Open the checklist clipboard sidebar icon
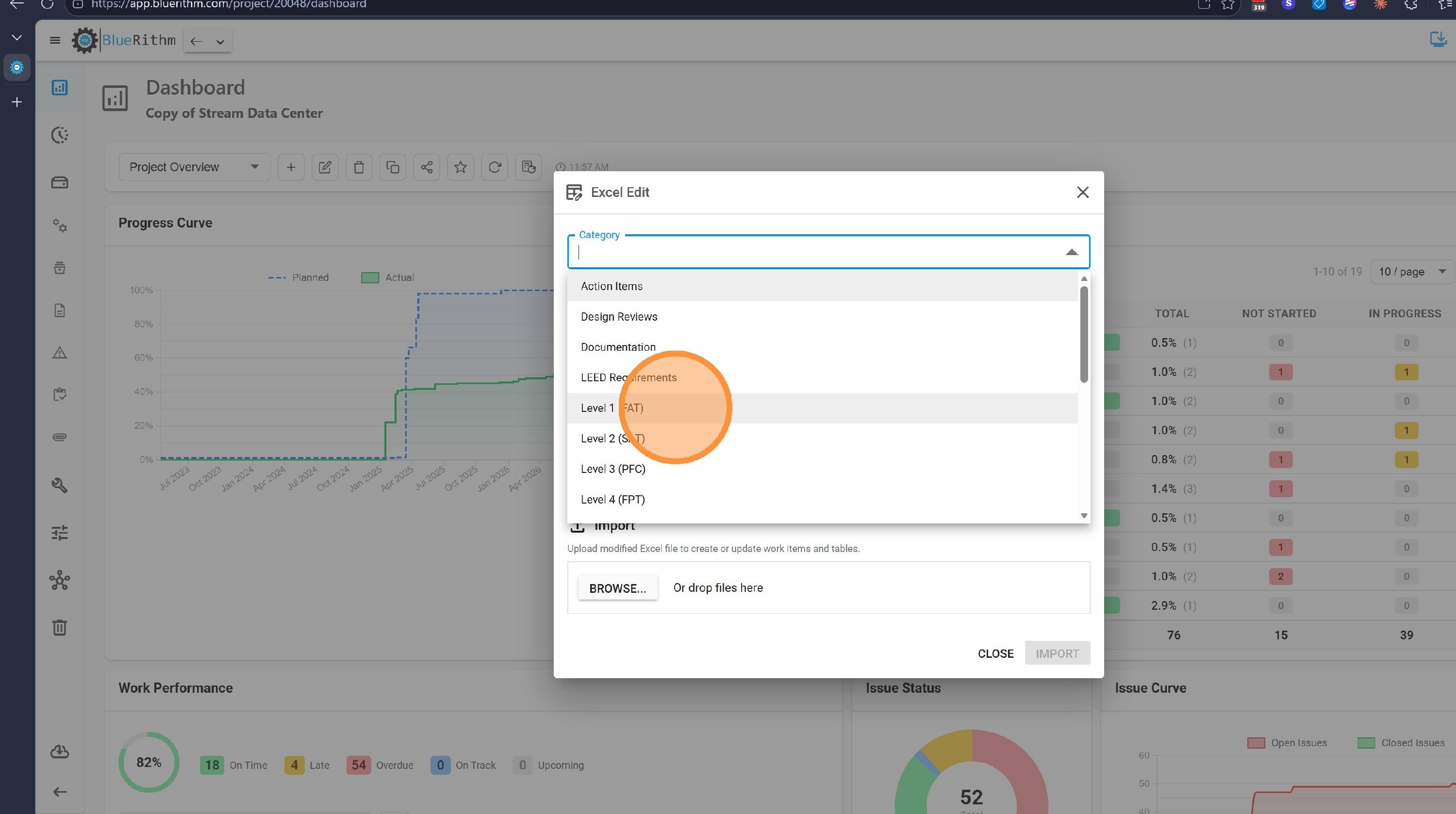Screen dimensions: 1456x814 click(x=59, y=394)
